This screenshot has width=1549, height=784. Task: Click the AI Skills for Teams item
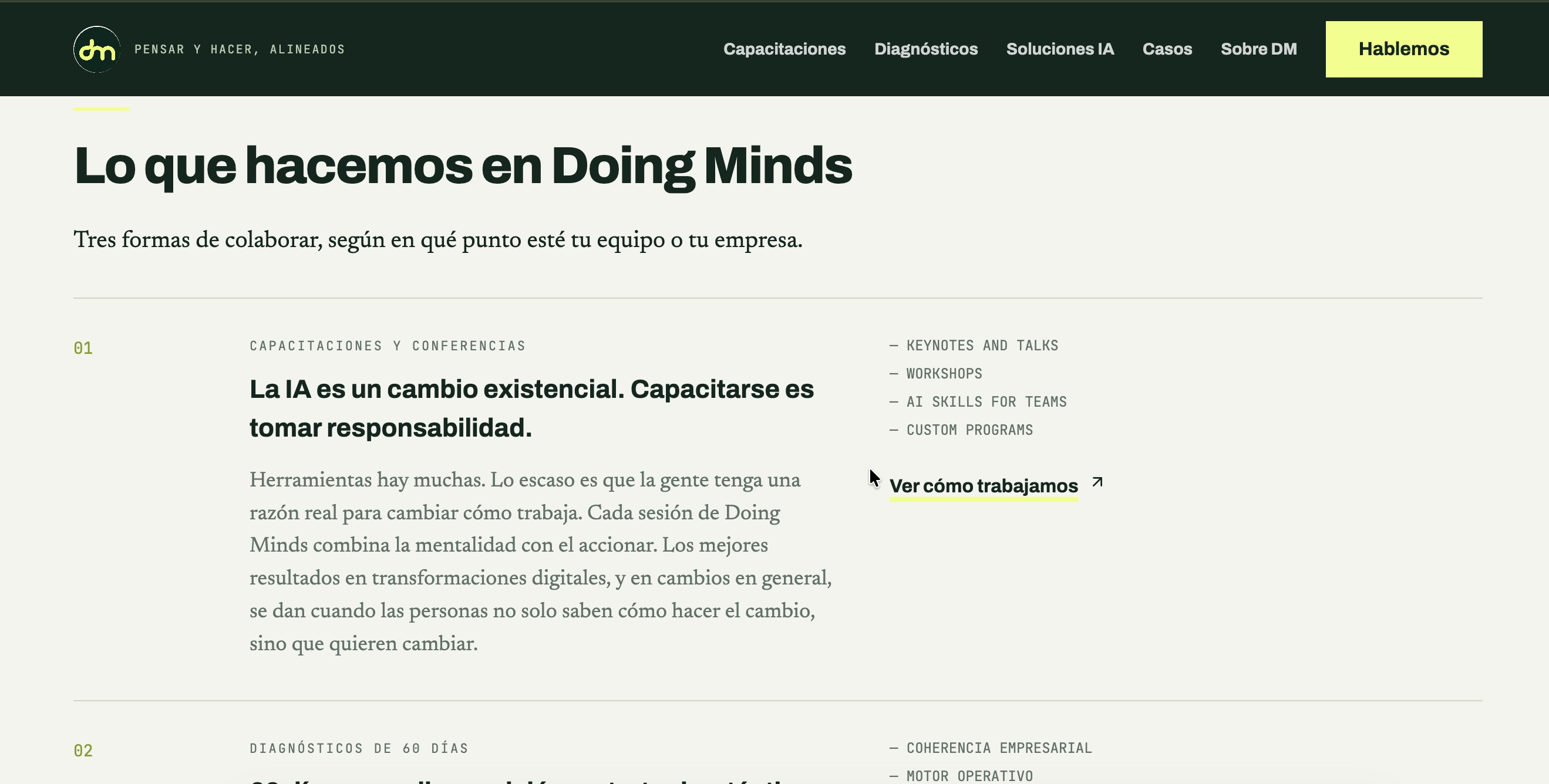click(978, 402)
